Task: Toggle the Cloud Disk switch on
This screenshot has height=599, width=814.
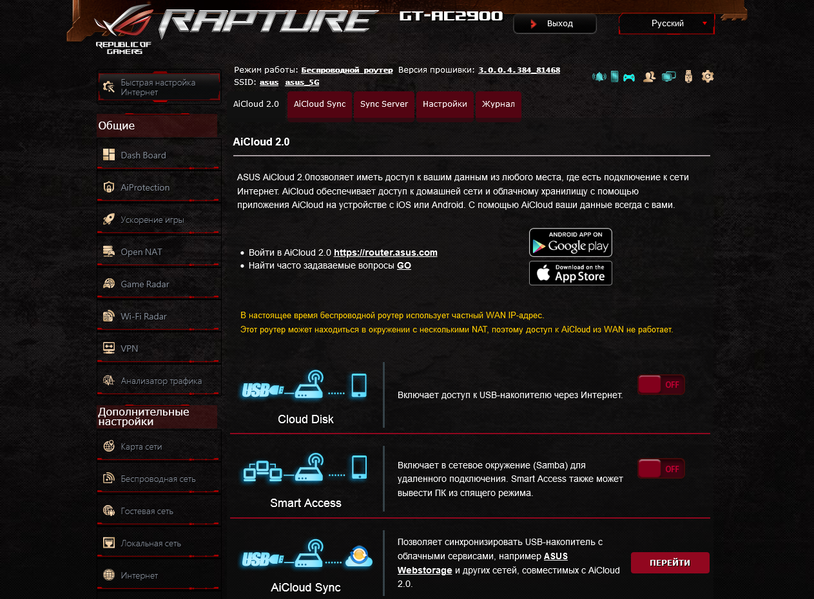Action: (661, 385)
